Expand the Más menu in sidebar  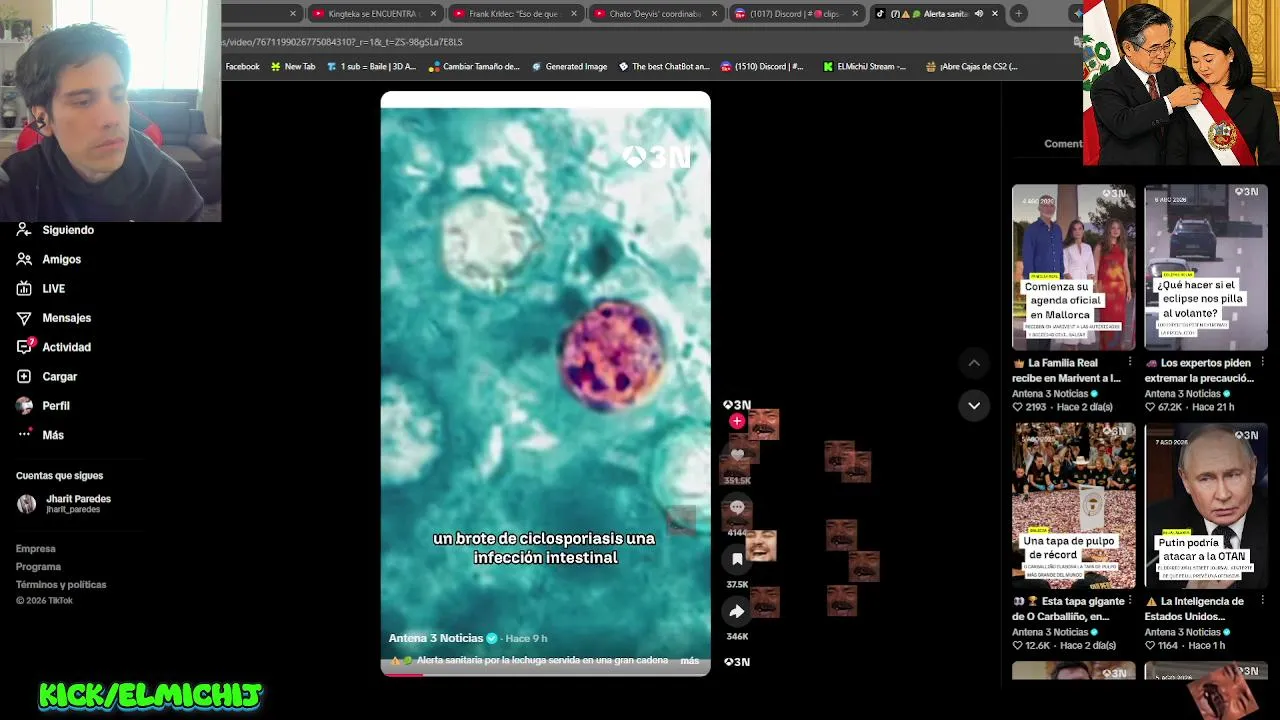(53, 435)
